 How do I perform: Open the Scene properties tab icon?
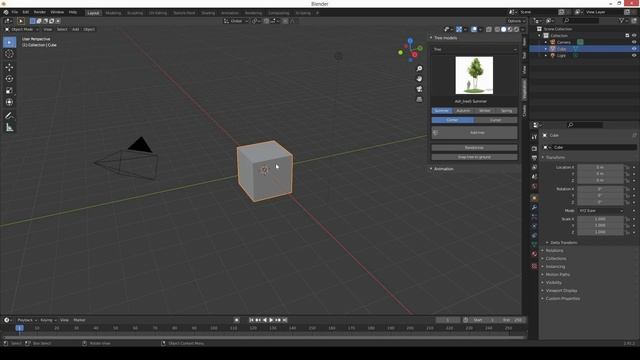click(x=534, y=177)
